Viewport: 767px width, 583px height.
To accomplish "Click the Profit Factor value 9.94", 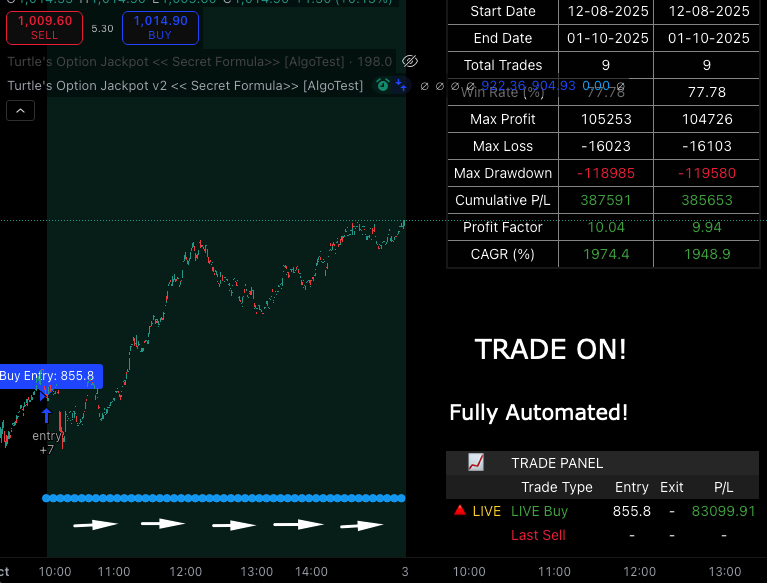I will click(707, 227).
